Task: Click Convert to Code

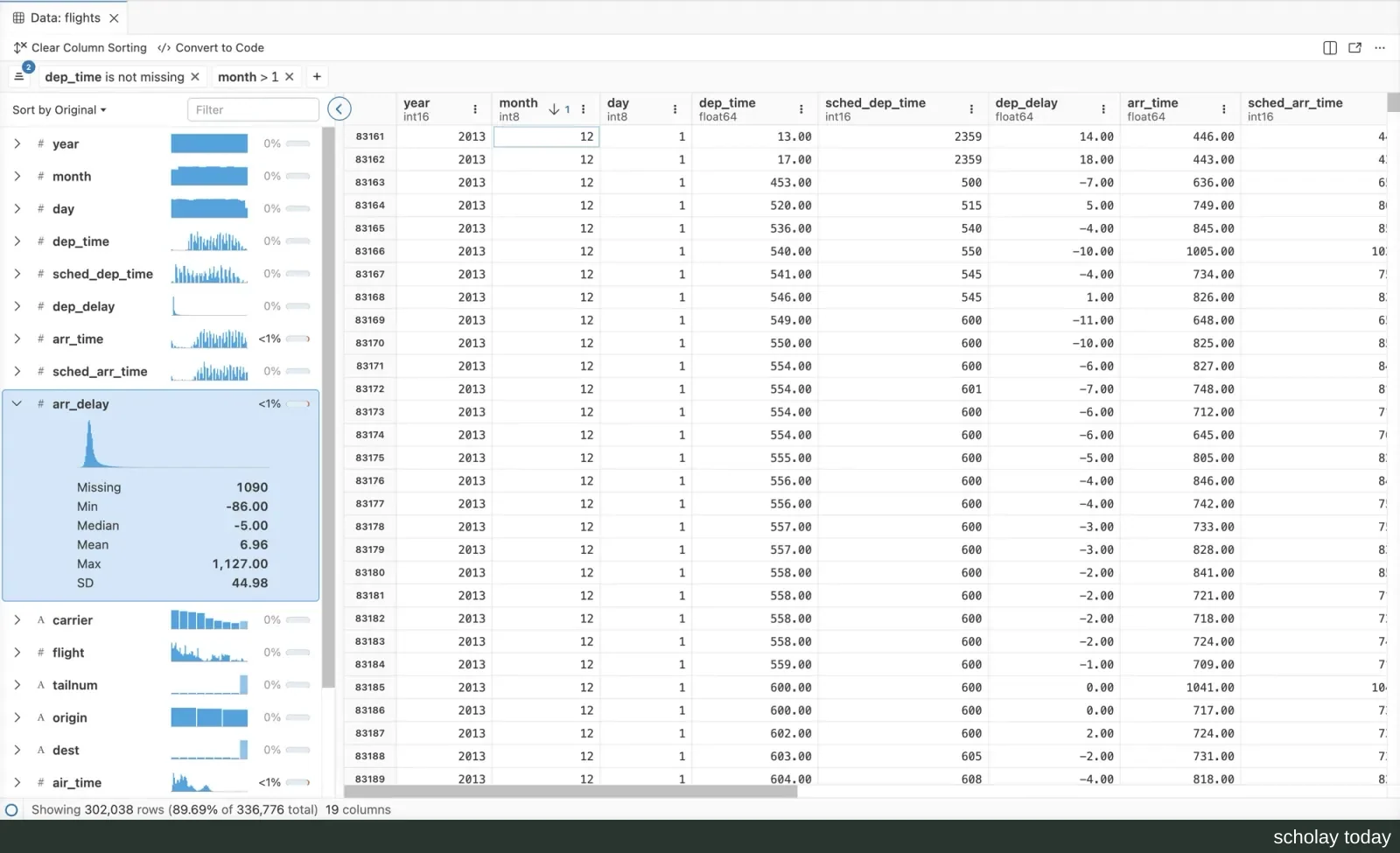Action: pos(210,48)
